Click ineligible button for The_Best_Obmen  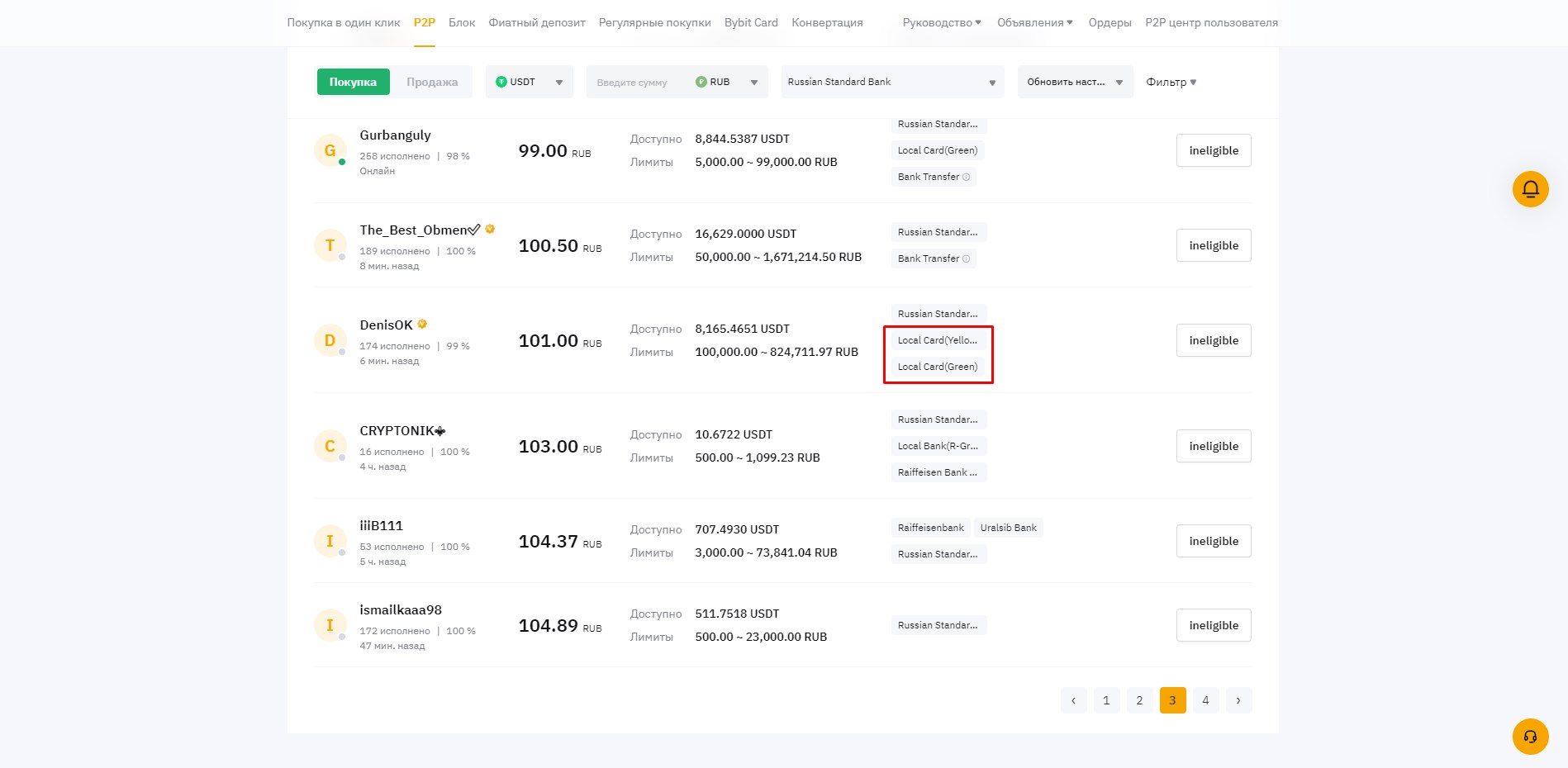pyautogui.click(x=1214, y=245)
